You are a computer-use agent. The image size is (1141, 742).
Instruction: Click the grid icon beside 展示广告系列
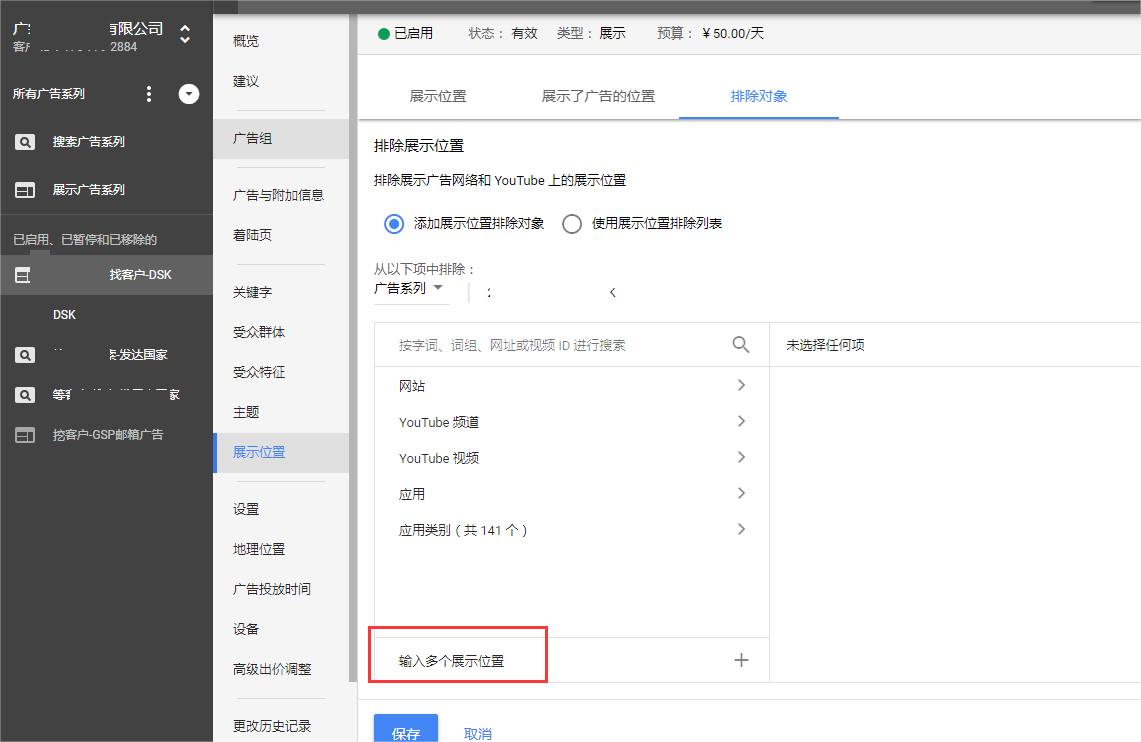pos(24,189)
